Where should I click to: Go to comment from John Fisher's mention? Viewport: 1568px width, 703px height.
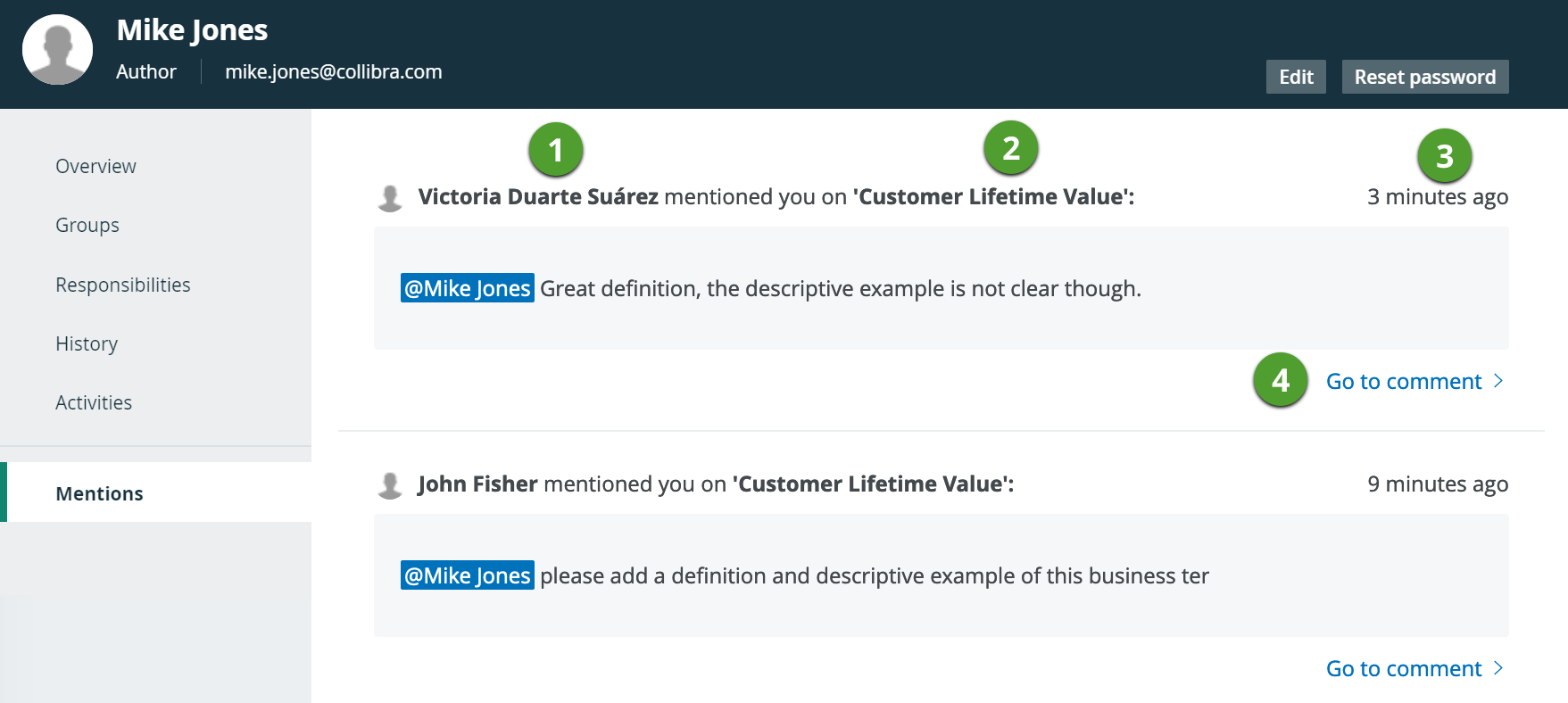1414,669
